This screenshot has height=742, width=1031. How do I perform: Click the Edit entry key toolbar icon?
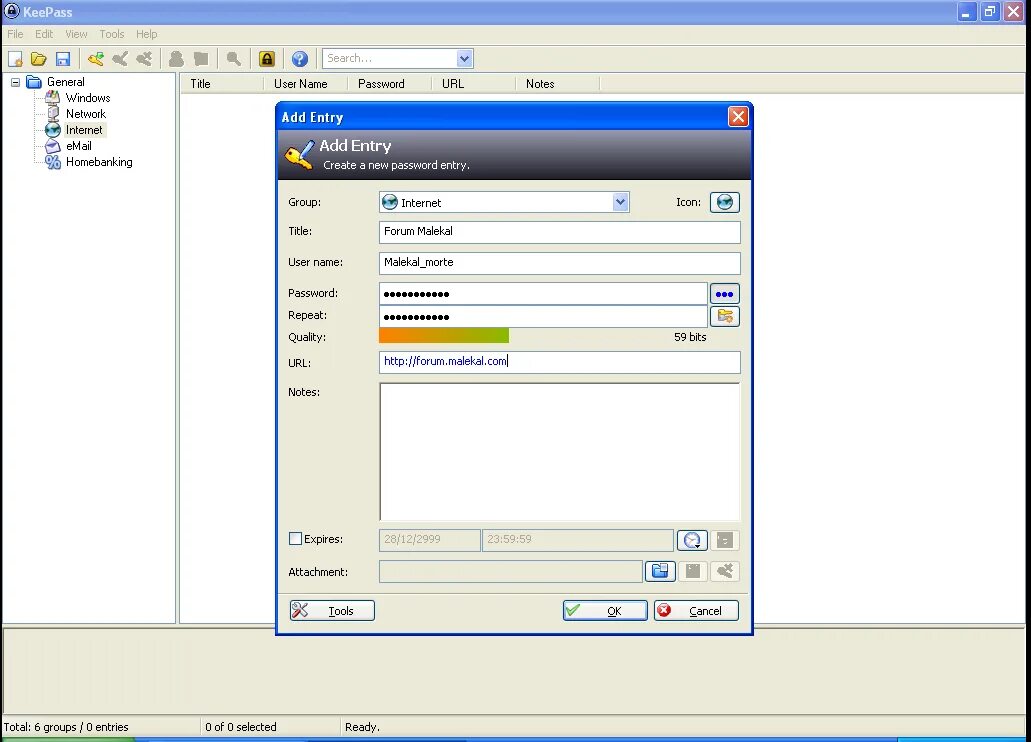[120, 59]
